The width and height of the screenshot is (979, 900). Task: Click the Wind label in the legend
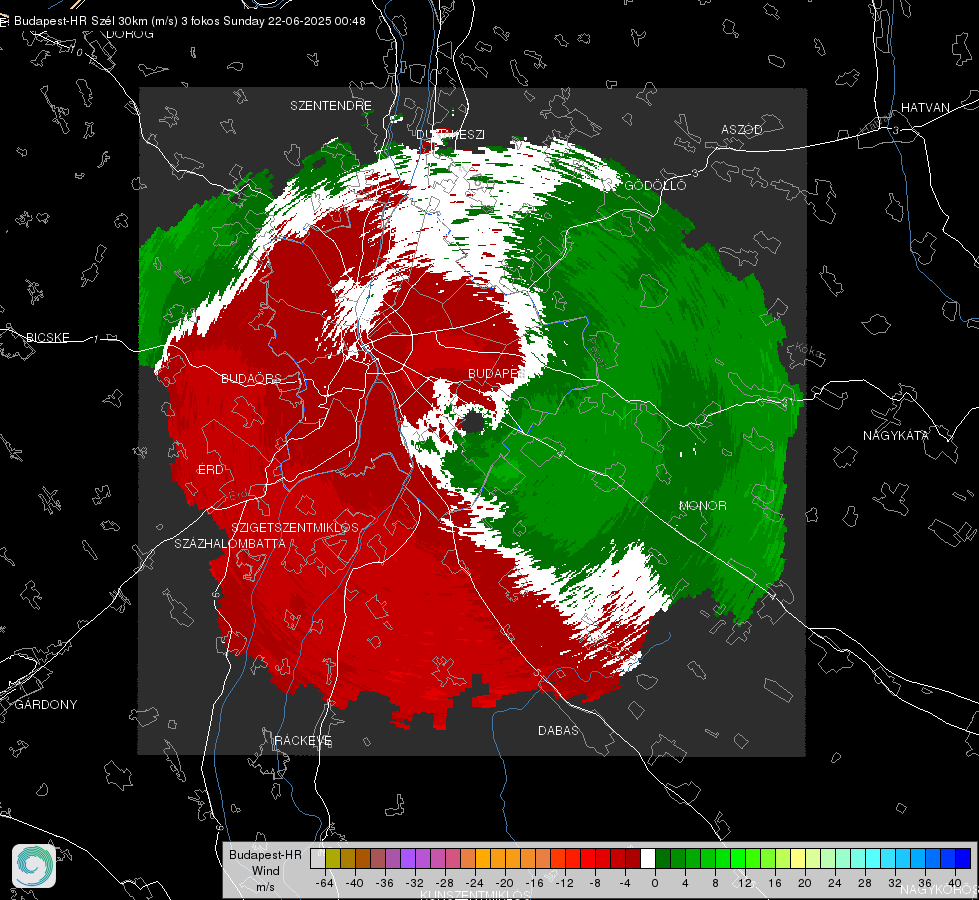[265, 871]
